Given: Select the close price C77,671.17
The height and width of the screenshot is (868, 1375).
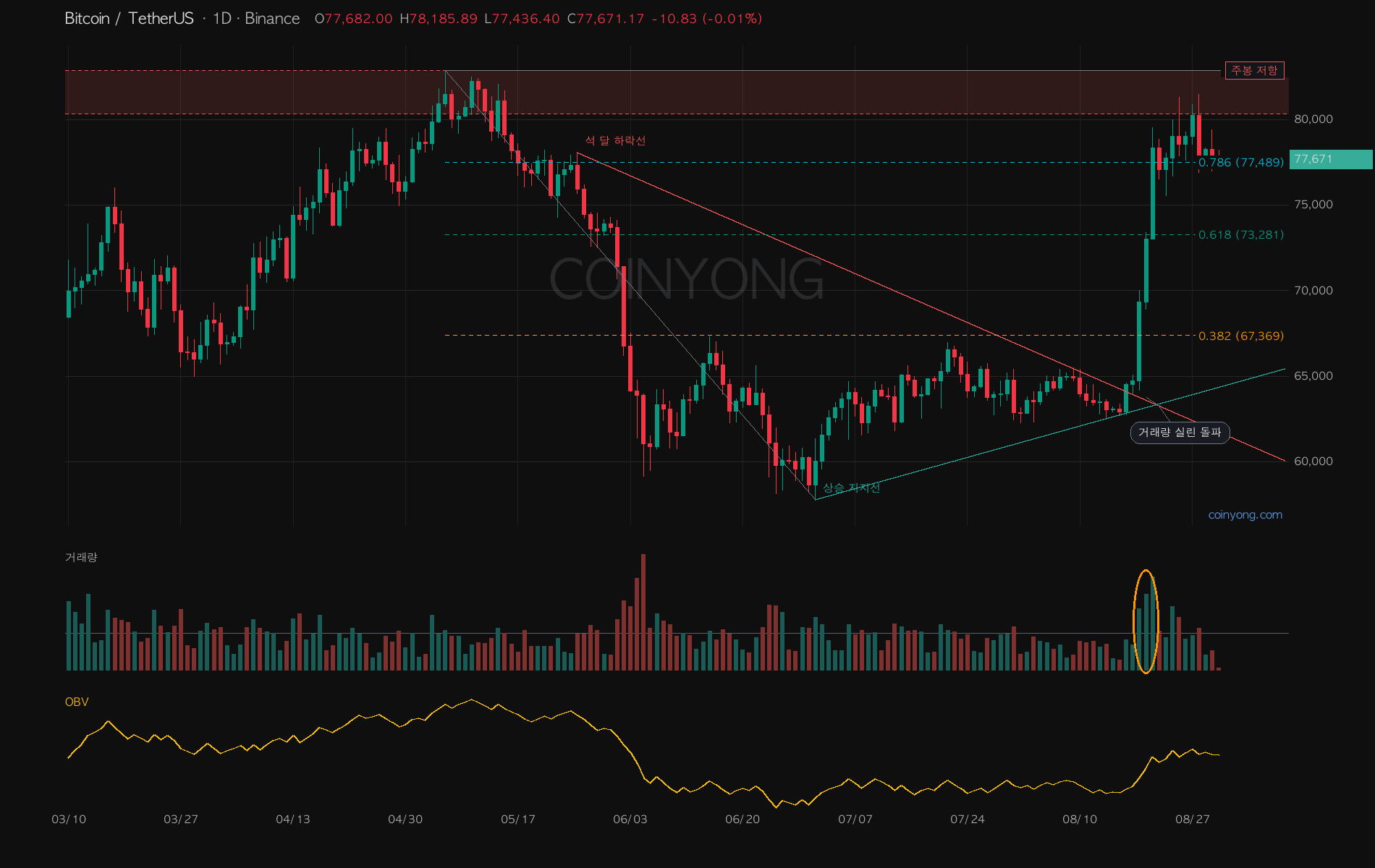Looking at the screenshot, I should pos(606,19).
